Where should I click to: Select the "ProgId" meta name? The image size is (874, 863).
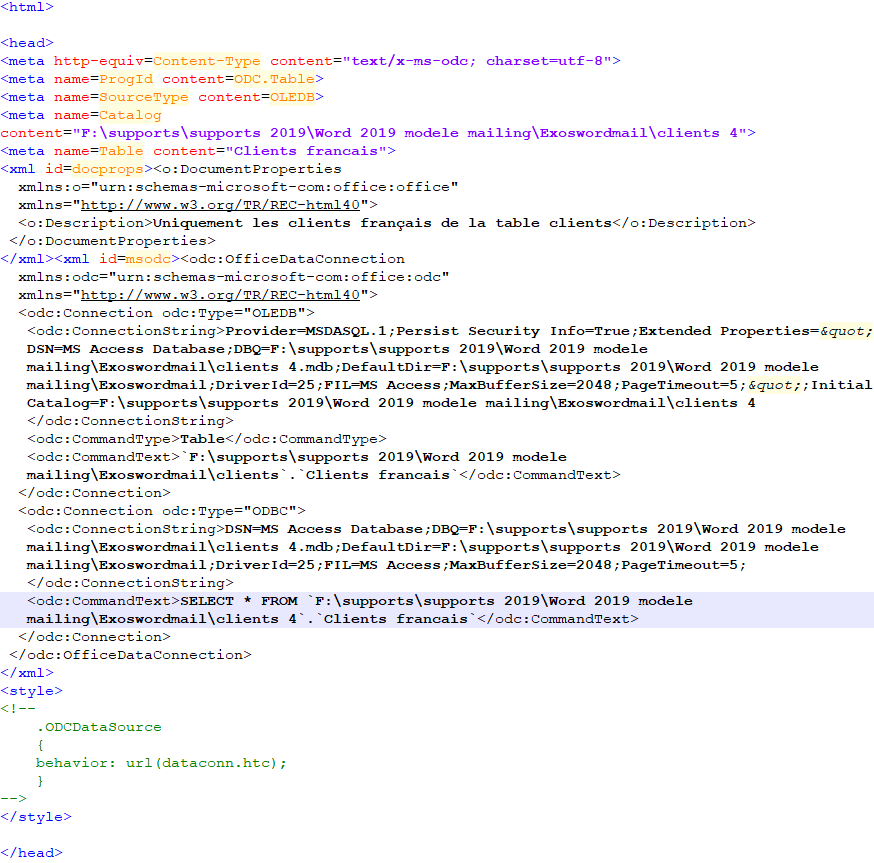pyautogui.click(x=126, y=79)
